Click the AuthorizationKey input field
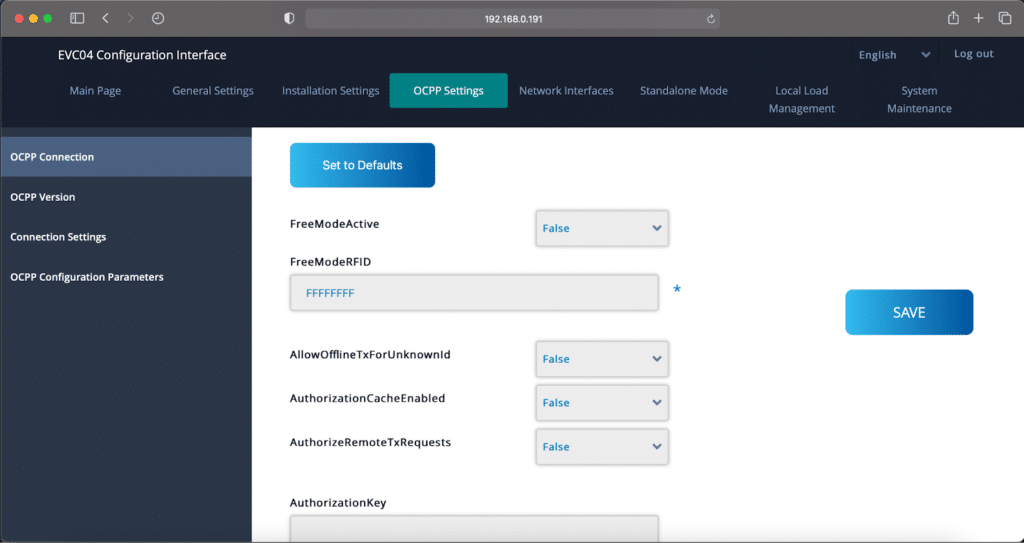Viewport: 1024px width, 543px height. (x=474, y=529)
